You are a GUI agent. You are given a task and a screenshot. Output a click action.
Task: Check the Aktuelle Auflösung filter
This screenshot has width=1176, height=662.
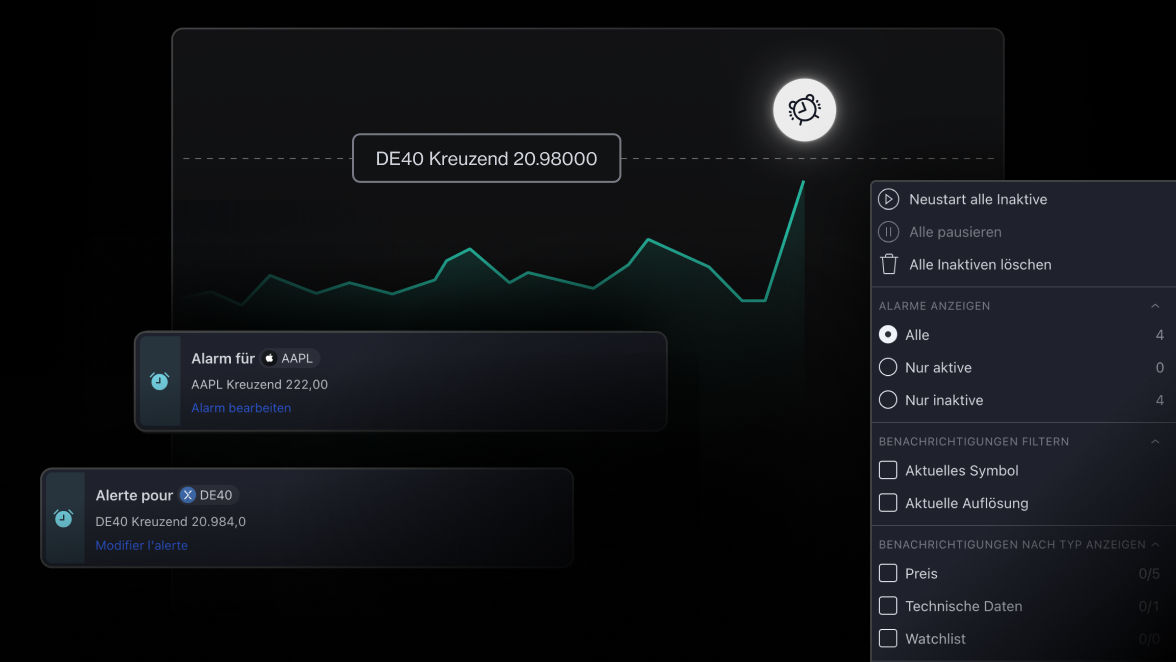pyautogui.click(x=888, y=502)
